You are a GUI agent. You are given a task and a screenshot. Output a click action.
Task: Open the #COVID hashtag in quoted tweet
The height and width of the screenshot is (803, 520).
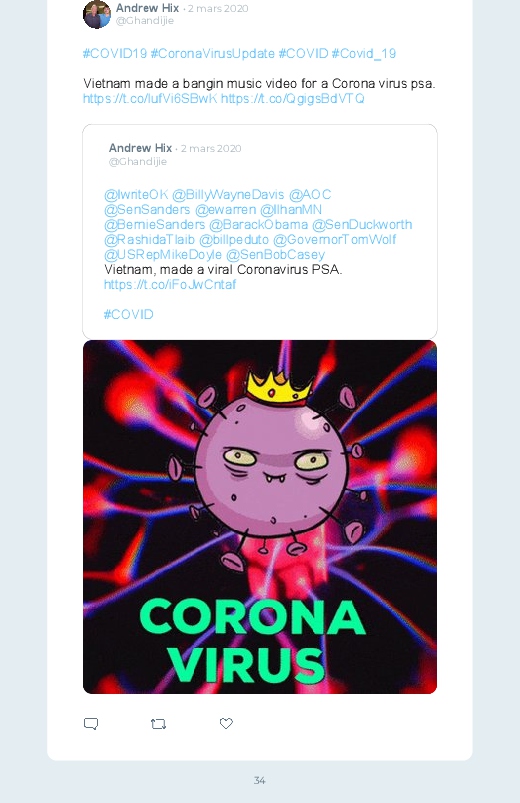129,314
